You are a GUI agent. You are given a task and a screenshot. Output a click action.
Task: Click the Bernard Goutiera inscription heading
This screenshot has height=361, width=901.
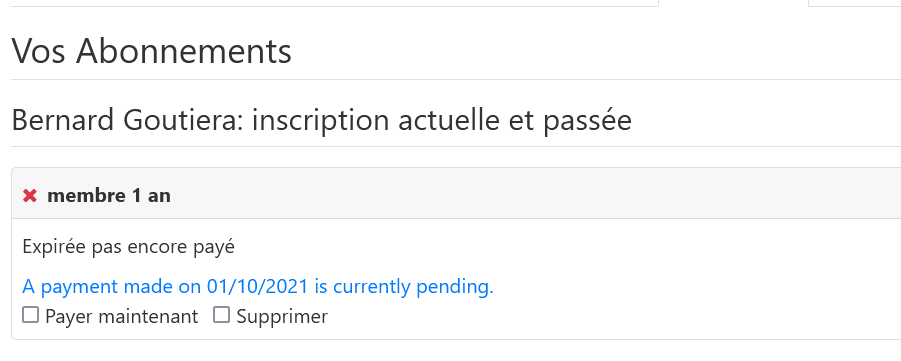click(x=321, y=120)
